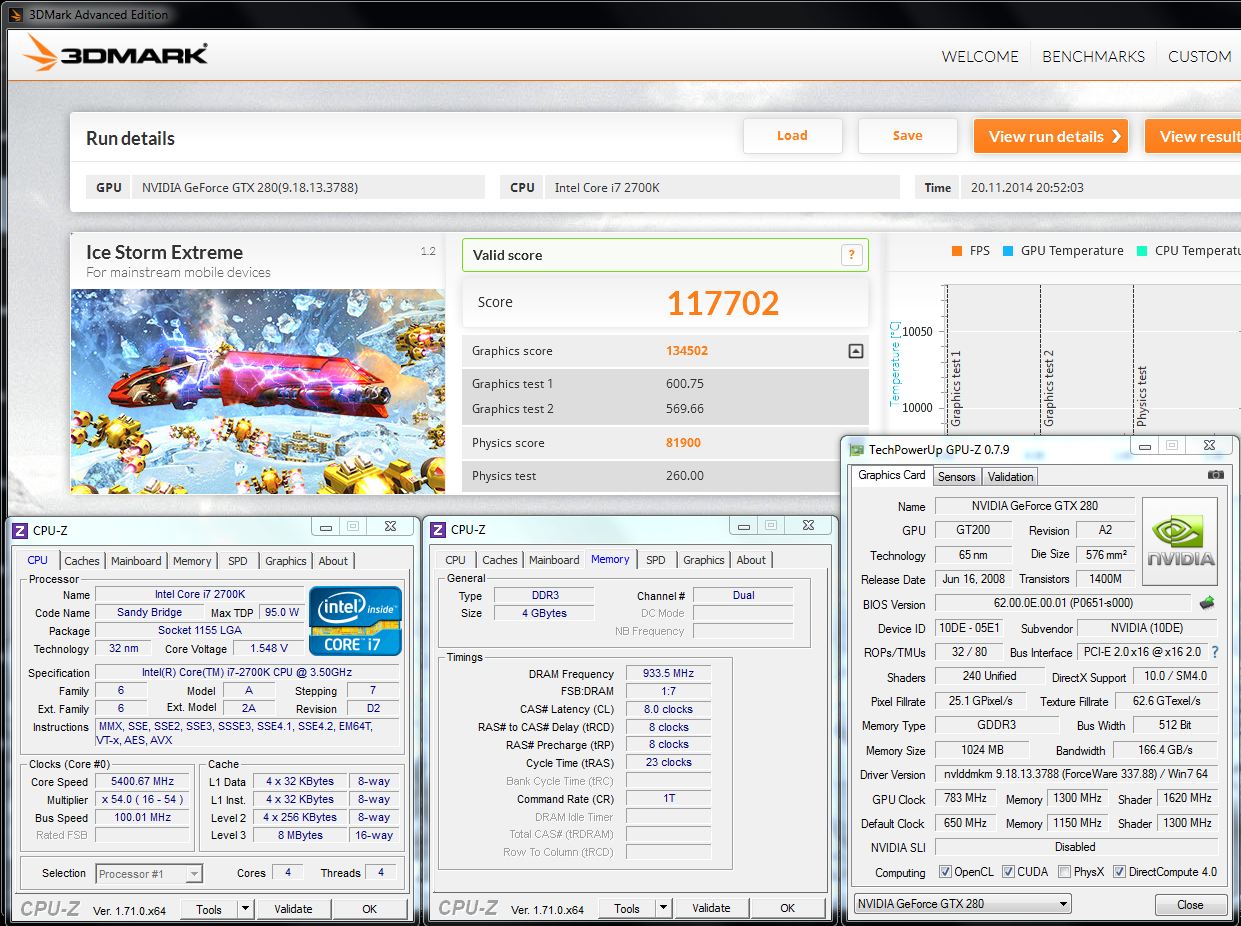Click the Close button in GPU-Z
The image size is (1241, 926).
(x=1190, y=904)
